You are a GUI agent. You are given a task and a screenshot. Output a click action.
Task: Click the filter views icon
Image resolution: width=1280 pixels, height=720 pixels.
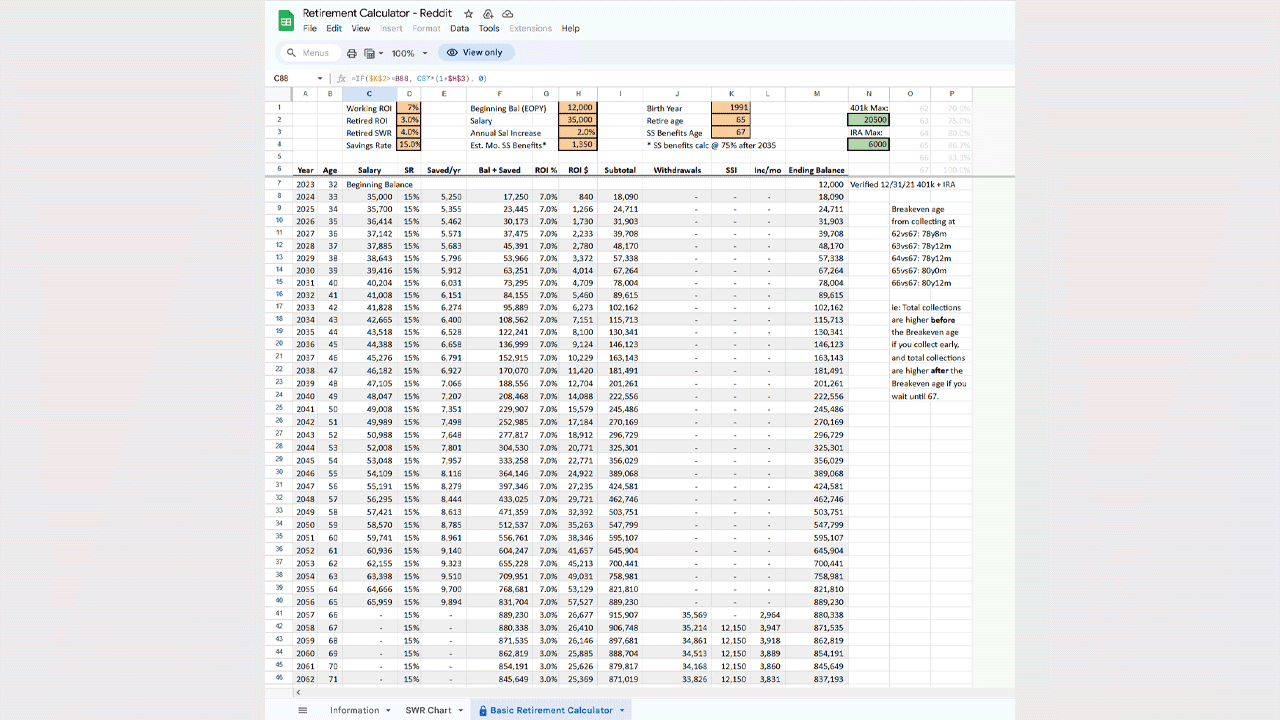click(371, 53)
